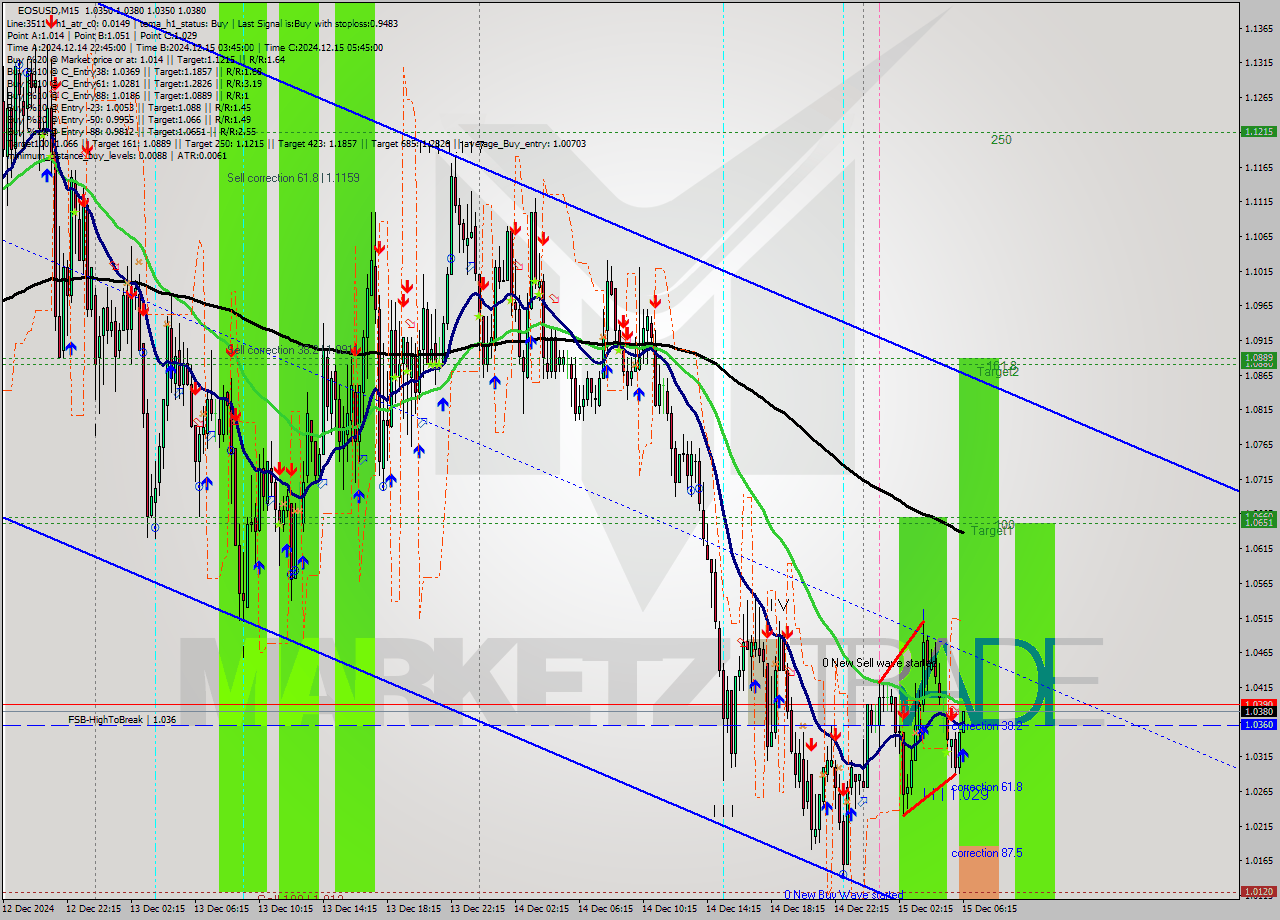Click '15 Dec 06:15' on time axis

point(989,909)
